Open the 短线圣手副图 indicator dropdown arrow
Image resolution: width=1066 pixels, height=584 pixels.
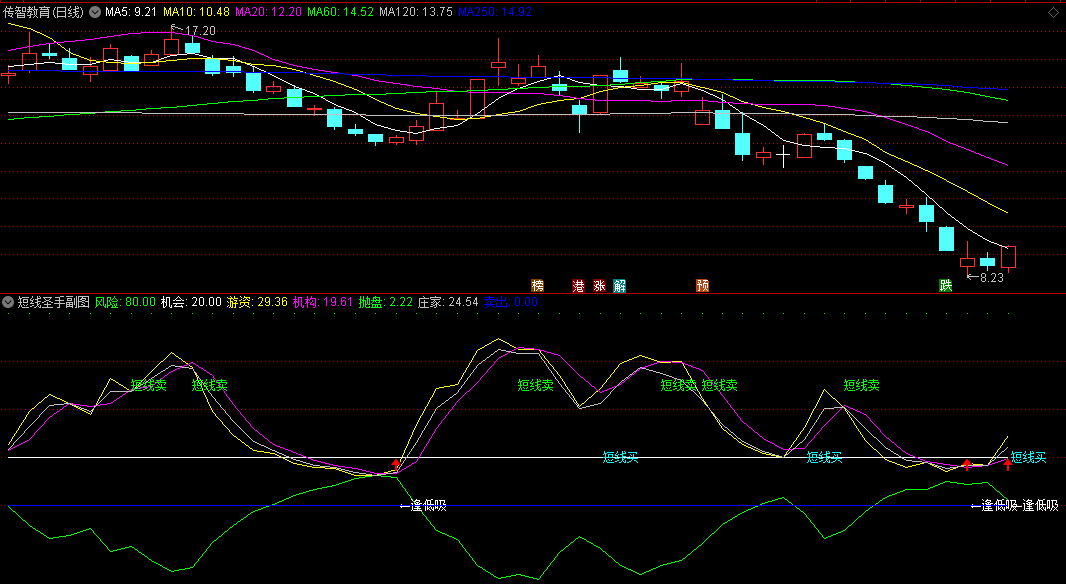tap(9, 301)
